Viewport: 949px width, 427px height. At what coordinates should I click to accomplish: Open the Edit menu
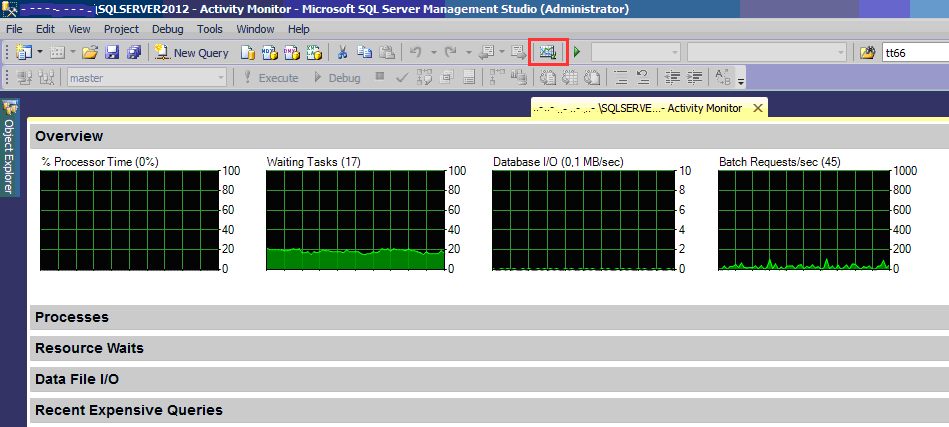[45, 29]
